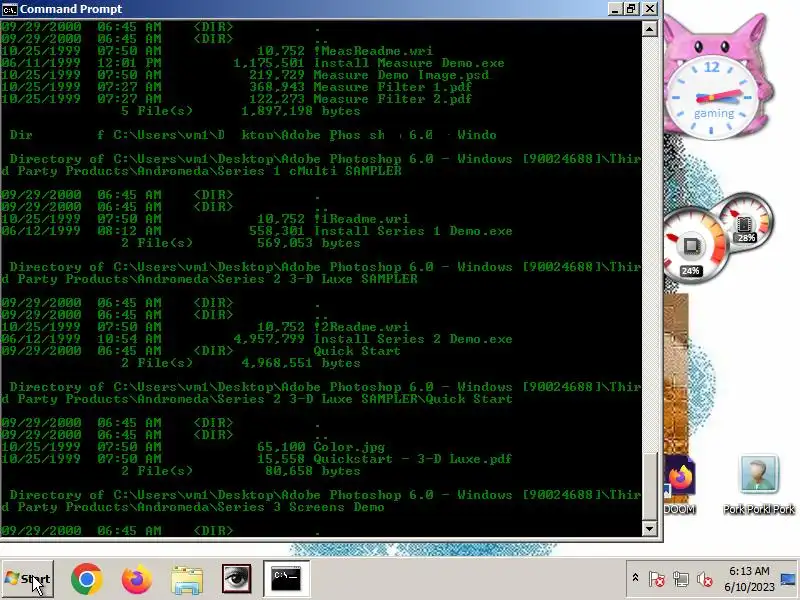The height and width of the screenshot is (600, 800).
Task: Select the Command Prompt taskbar button
Action: tap(286, 578)
